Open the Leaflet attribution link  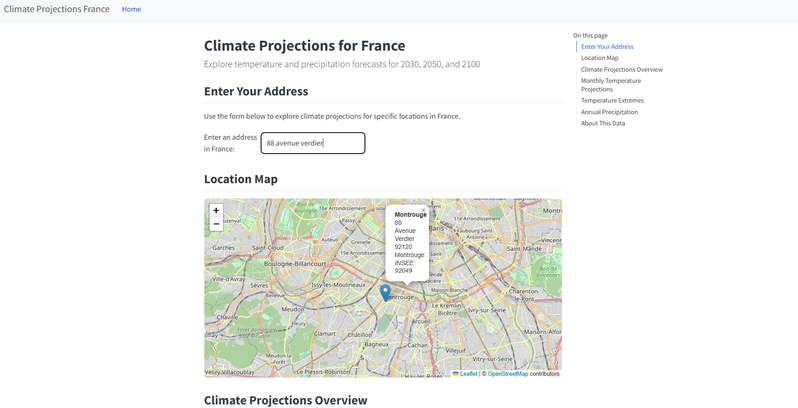click(x=468, y=373)
